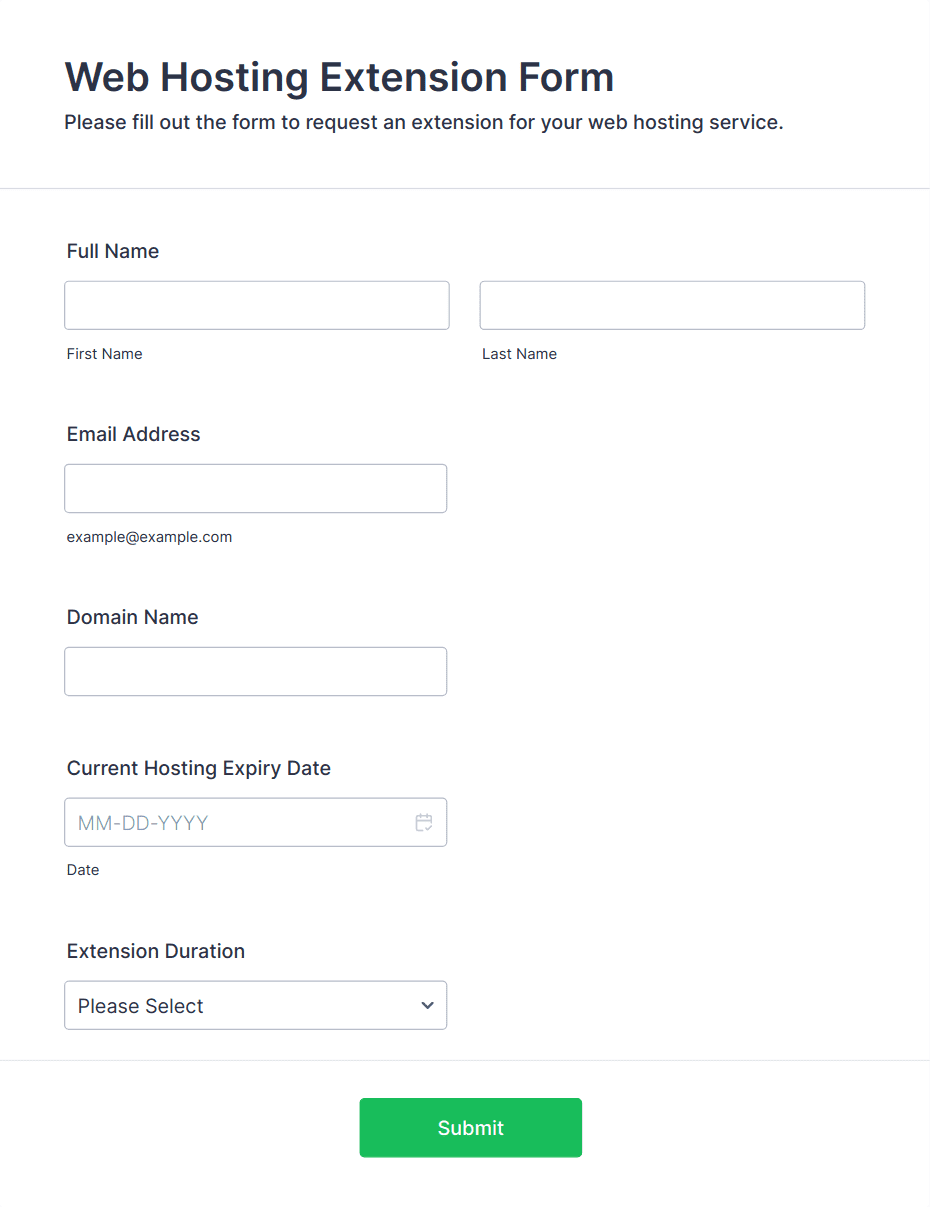Click the Full Name label
Image resolution: width=930 pixels, height=1207 pixels.
[113, 251]
